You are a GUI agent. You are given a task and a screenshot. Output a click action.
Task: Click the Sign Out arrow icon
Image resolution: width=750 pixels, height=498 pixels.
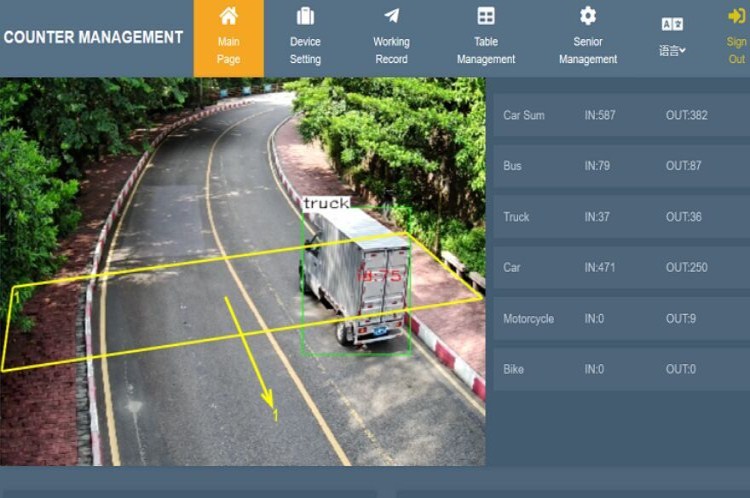737,16
